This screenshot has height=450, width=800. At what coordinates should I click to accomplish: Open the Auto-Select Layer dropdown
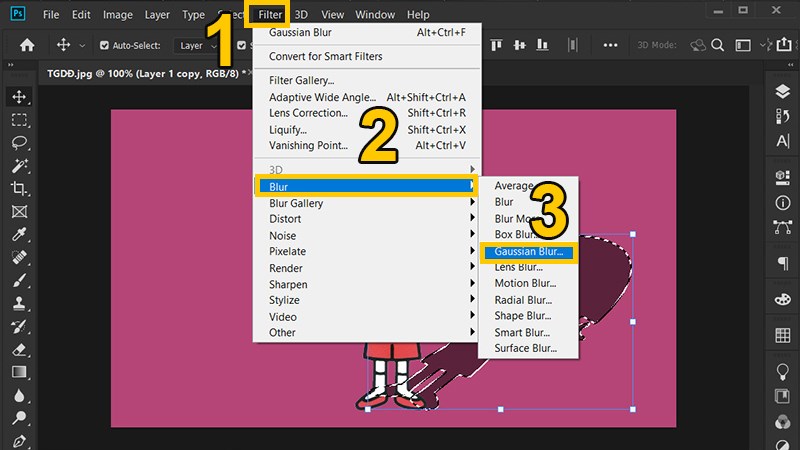[196, 45]
